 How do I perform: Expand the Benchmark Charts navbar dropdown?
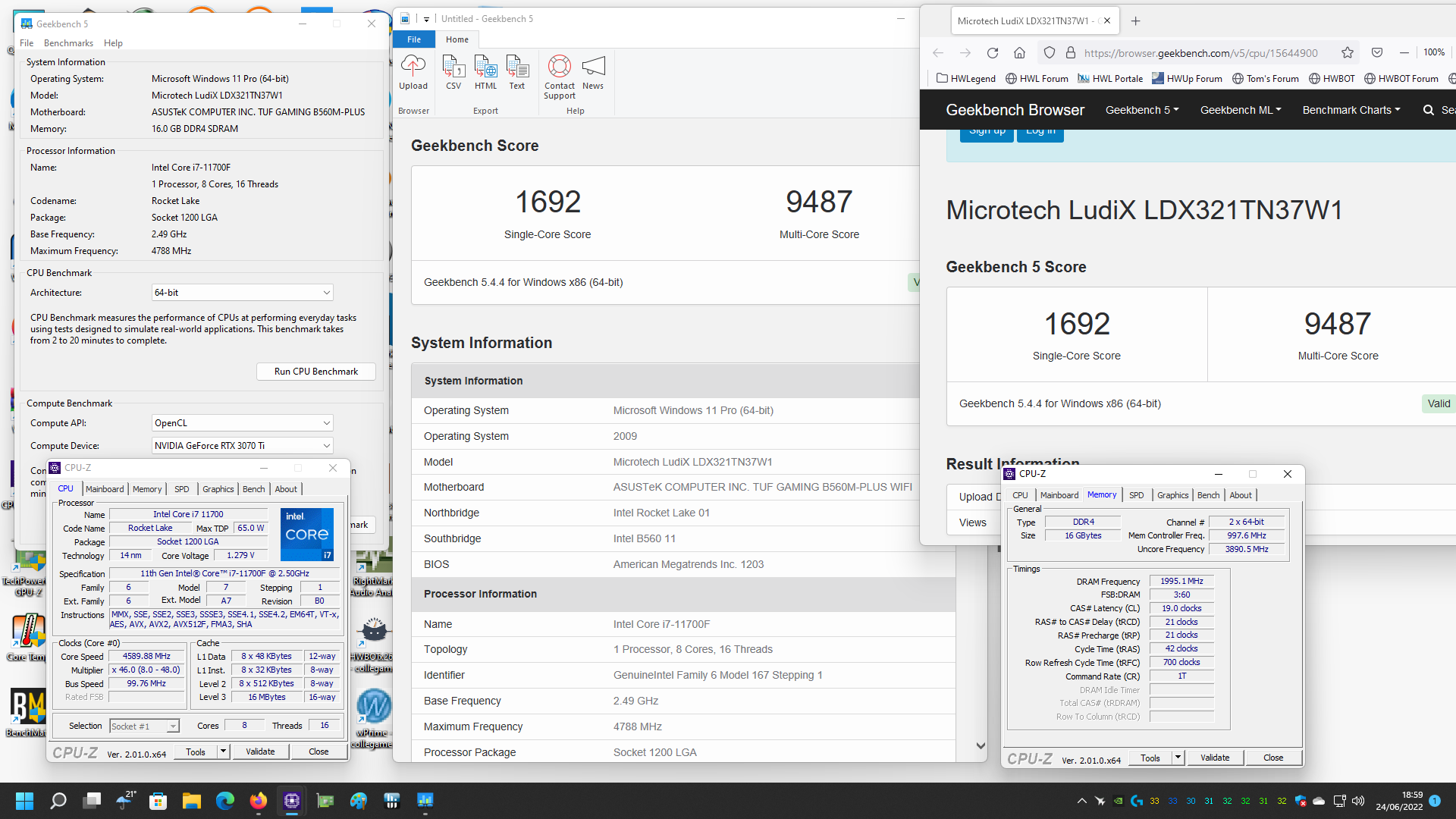click(x=1351, y=110)
